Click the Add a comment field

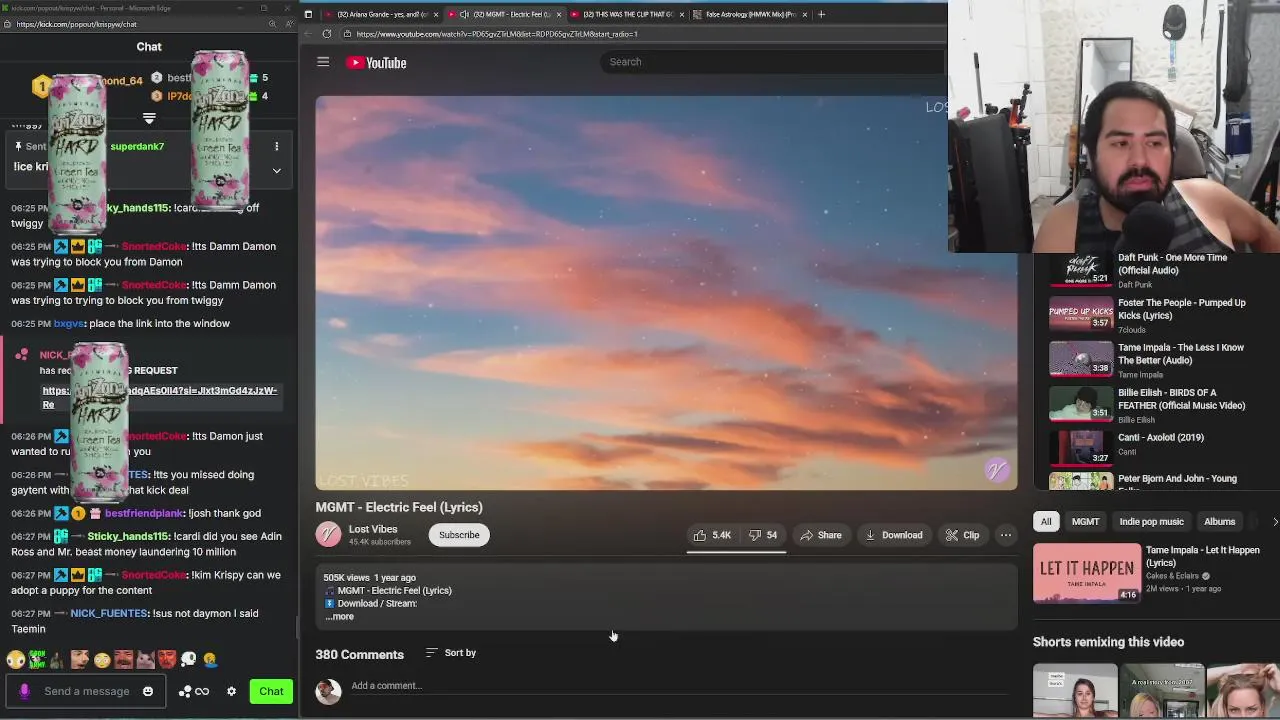[x=680, y=686]
